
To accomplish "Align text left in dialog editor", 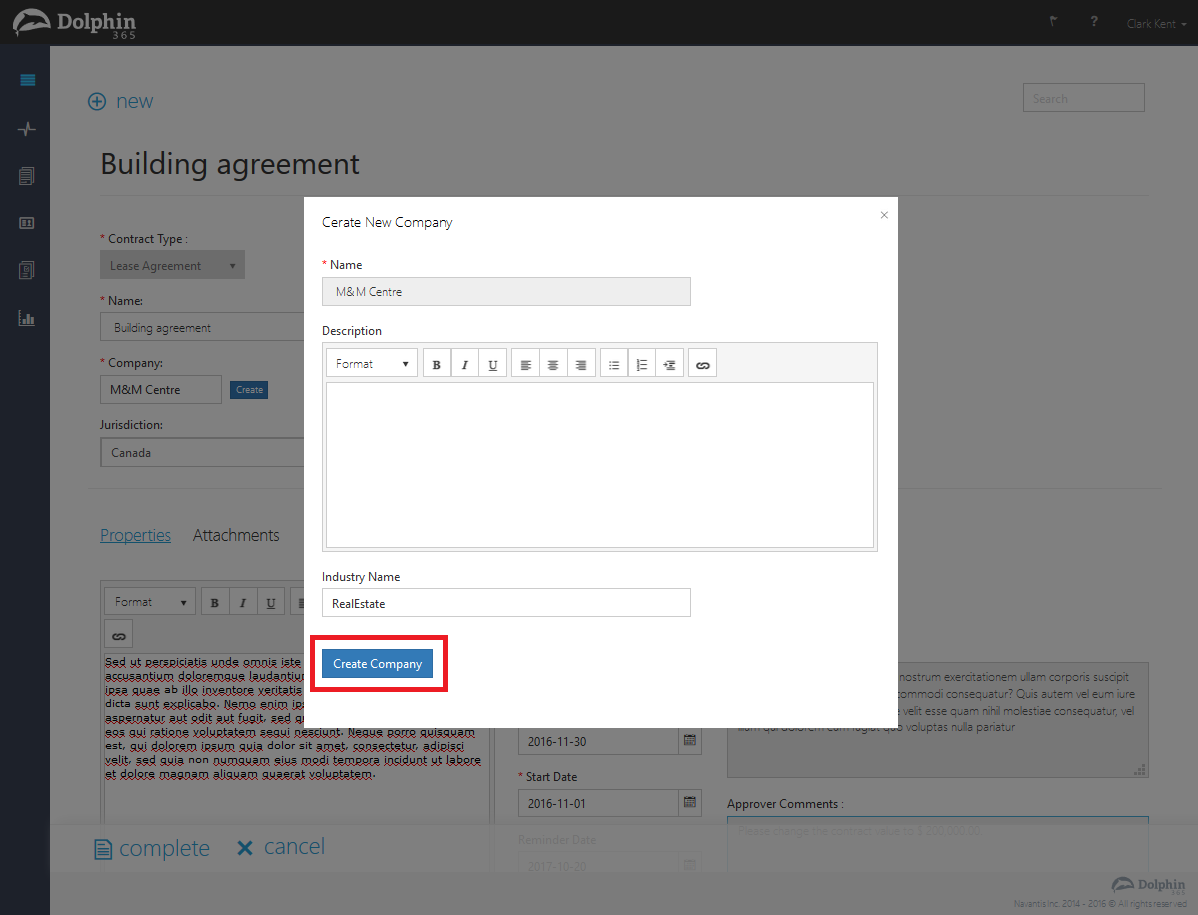I will pyautogui.click(x=526, y=364).
